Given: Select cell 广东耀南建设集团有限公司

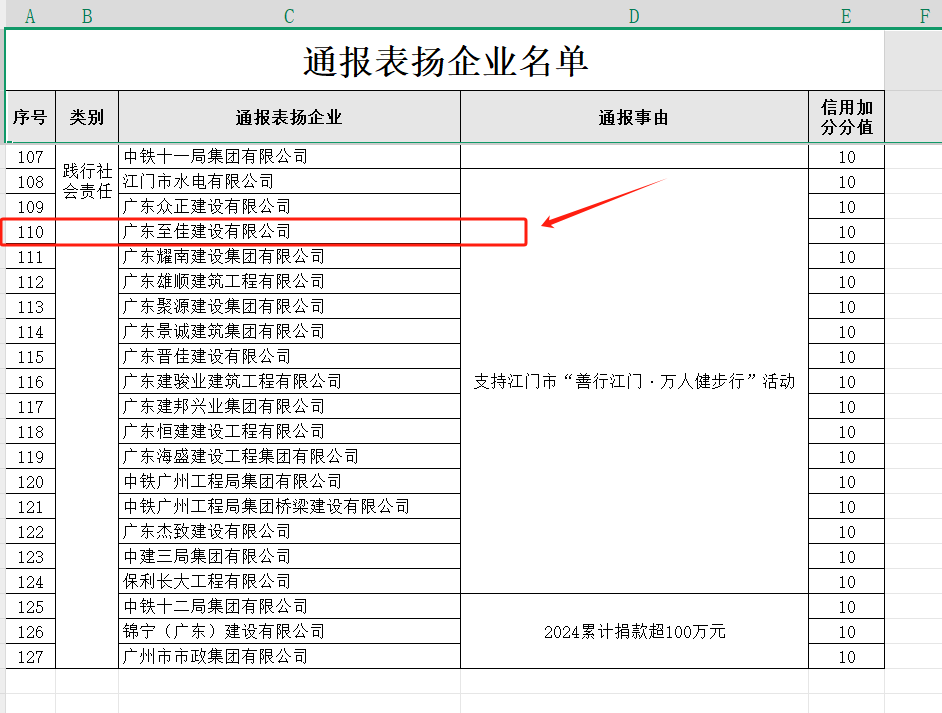Looking at the screenshot, I should [x=289, y=256].
